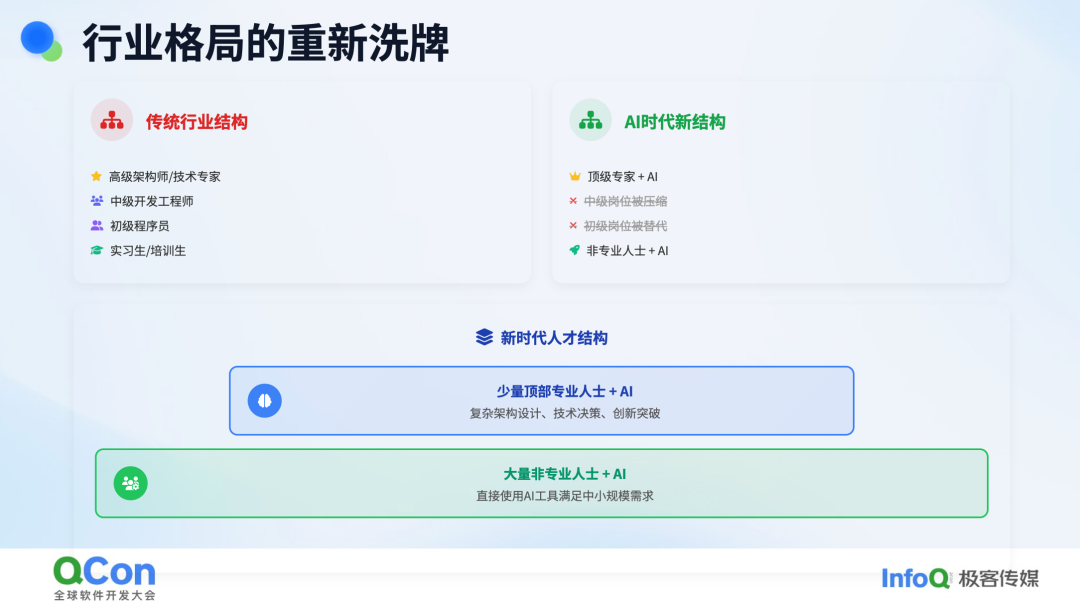This screenshot has width=1080, height=607.
Task: Click the green org-chart icon beside AI时代新结构
Action: pos(590,120)
